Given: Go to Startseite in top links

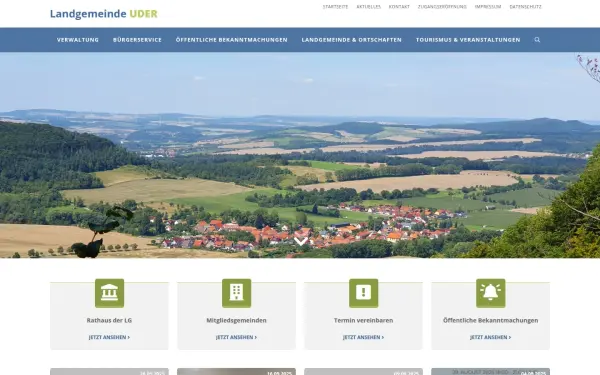Looking at the screenshot, I should (x=336, y=7).
